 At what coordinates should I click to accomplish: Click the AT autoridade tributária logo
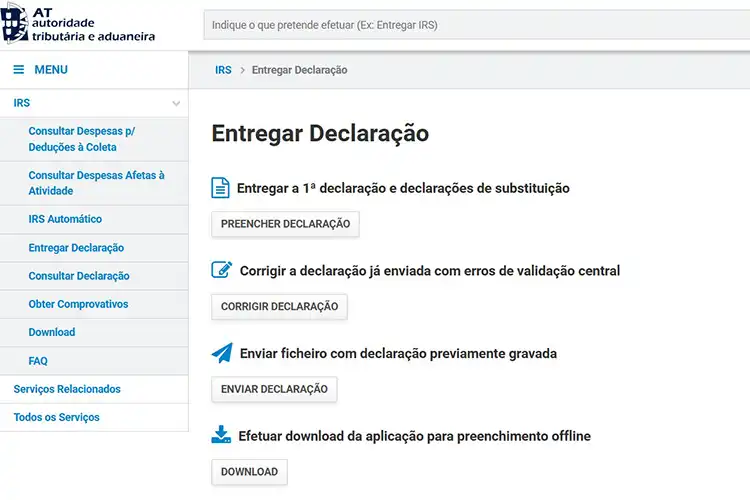[x=77, y=24]
